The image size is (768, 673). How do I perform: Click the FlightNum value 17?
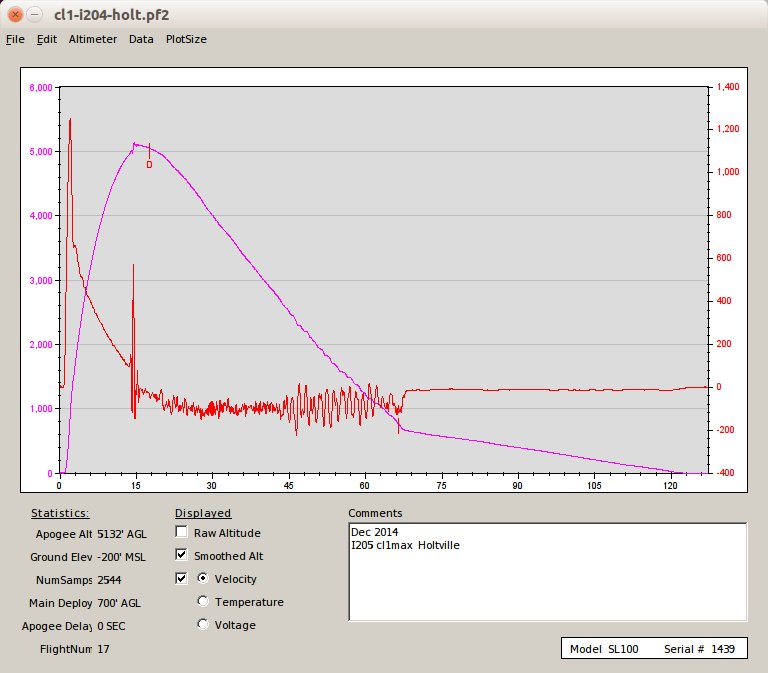point(103,650)
